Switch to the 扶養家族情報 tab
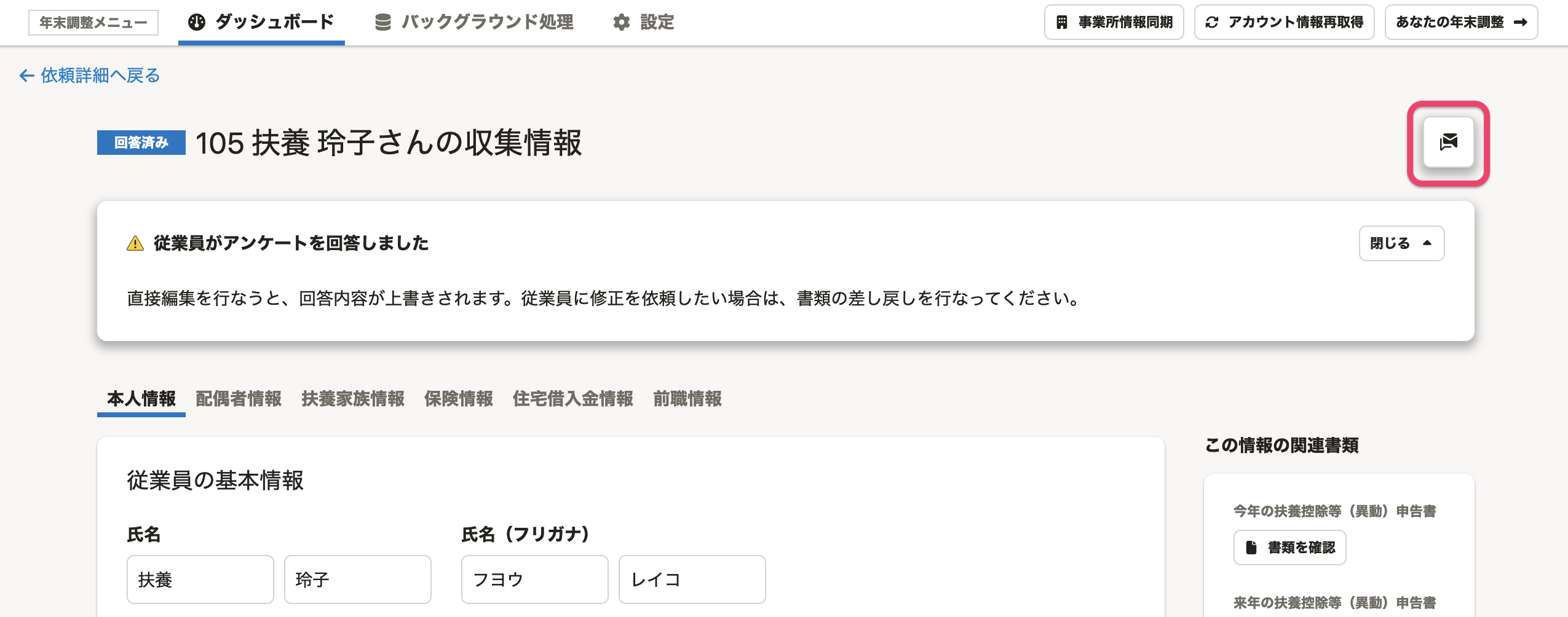 (x=353, y=399)
